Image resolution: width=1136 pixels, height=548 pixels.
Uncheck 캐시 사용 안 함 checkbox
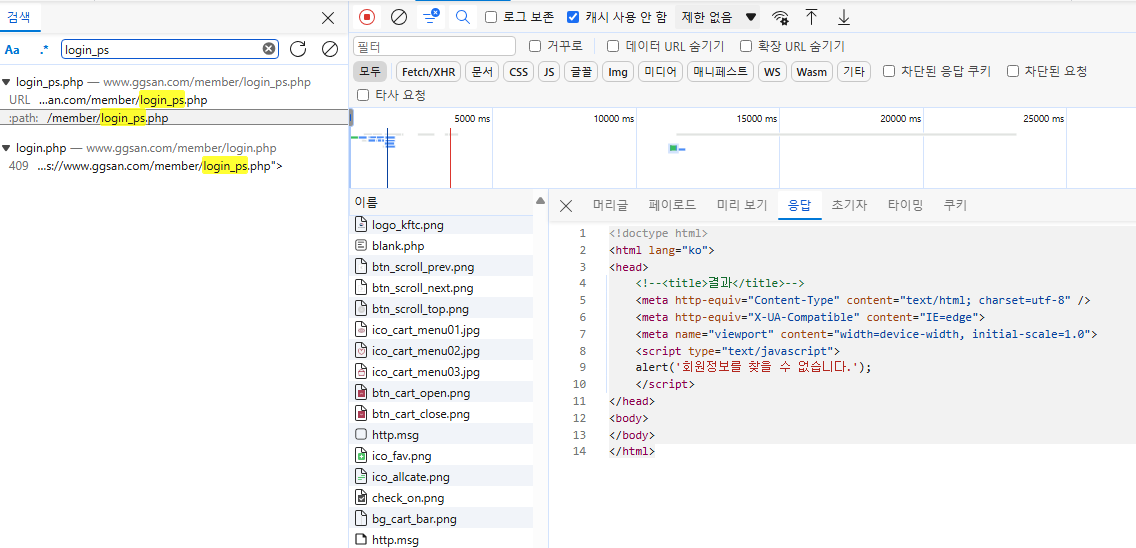tap(573, 17)
